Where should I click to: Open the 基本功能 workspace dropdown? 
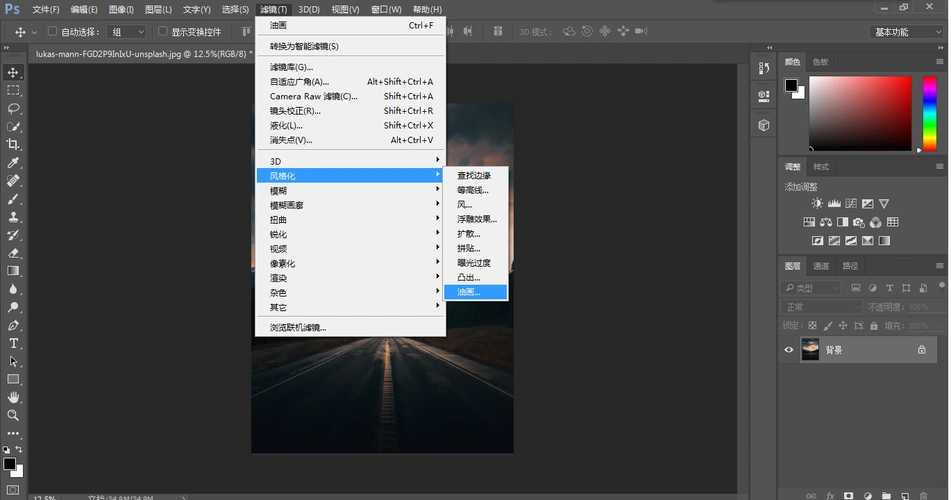(x=904, y=32)
